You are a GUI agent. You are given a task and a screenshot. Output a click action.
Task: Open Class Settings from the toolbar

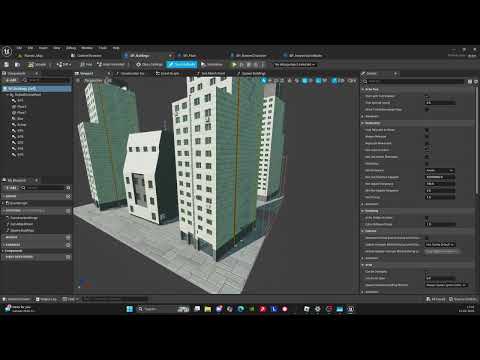click(149, 64)
